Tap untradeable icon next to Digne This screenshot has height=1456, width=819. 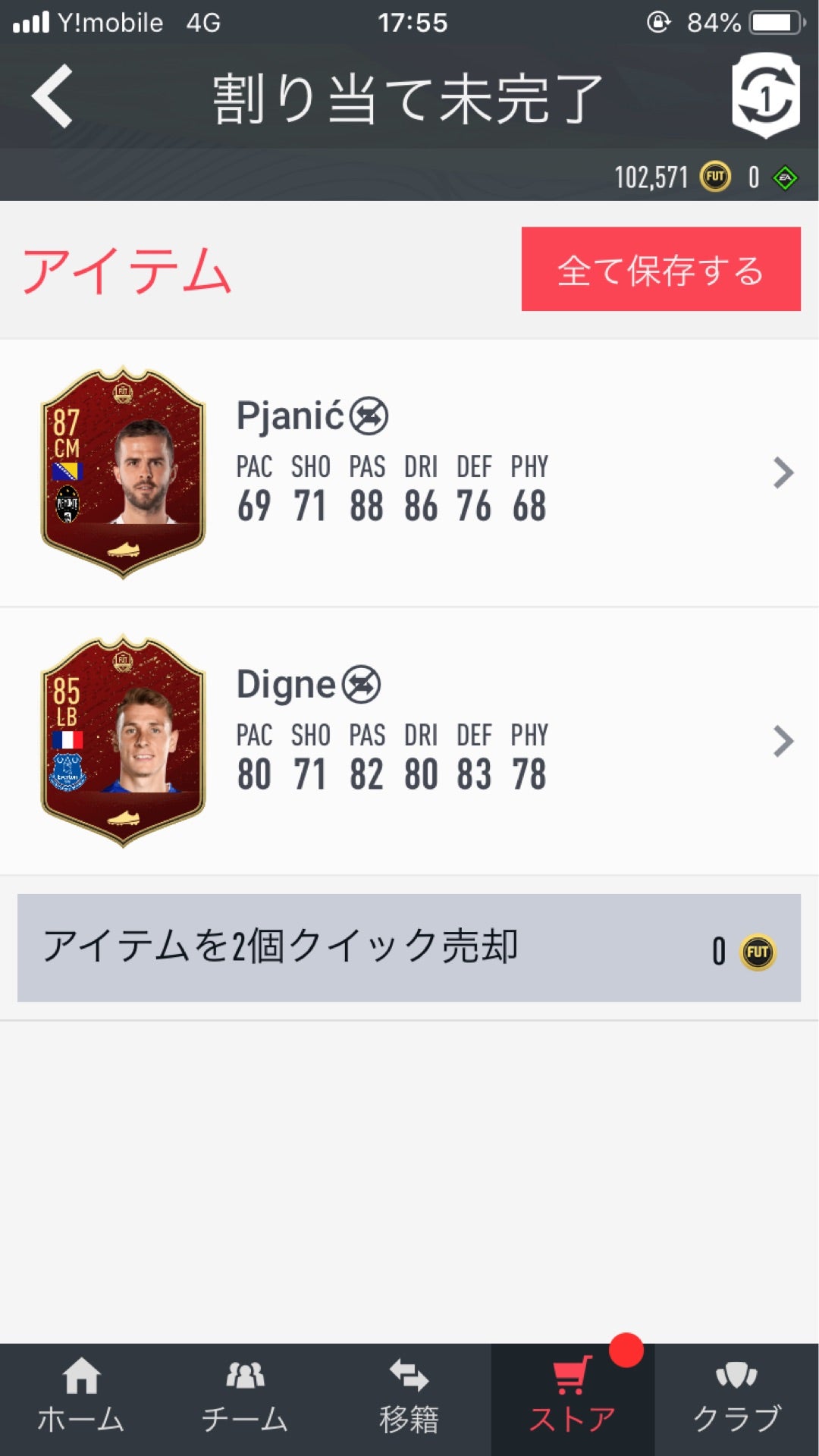click(x=361, y=684)
